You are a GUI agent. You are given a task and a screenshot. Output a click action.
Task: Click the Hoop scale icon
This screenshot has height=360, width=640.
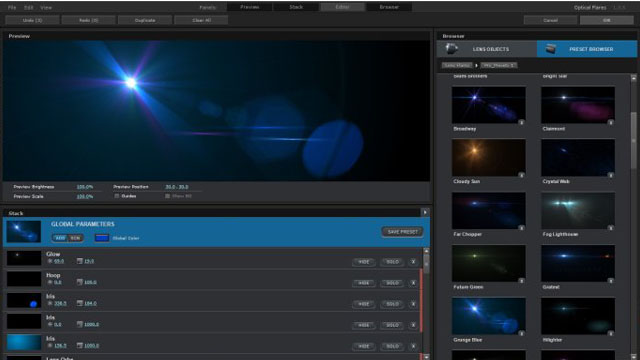tap(80, 282)
